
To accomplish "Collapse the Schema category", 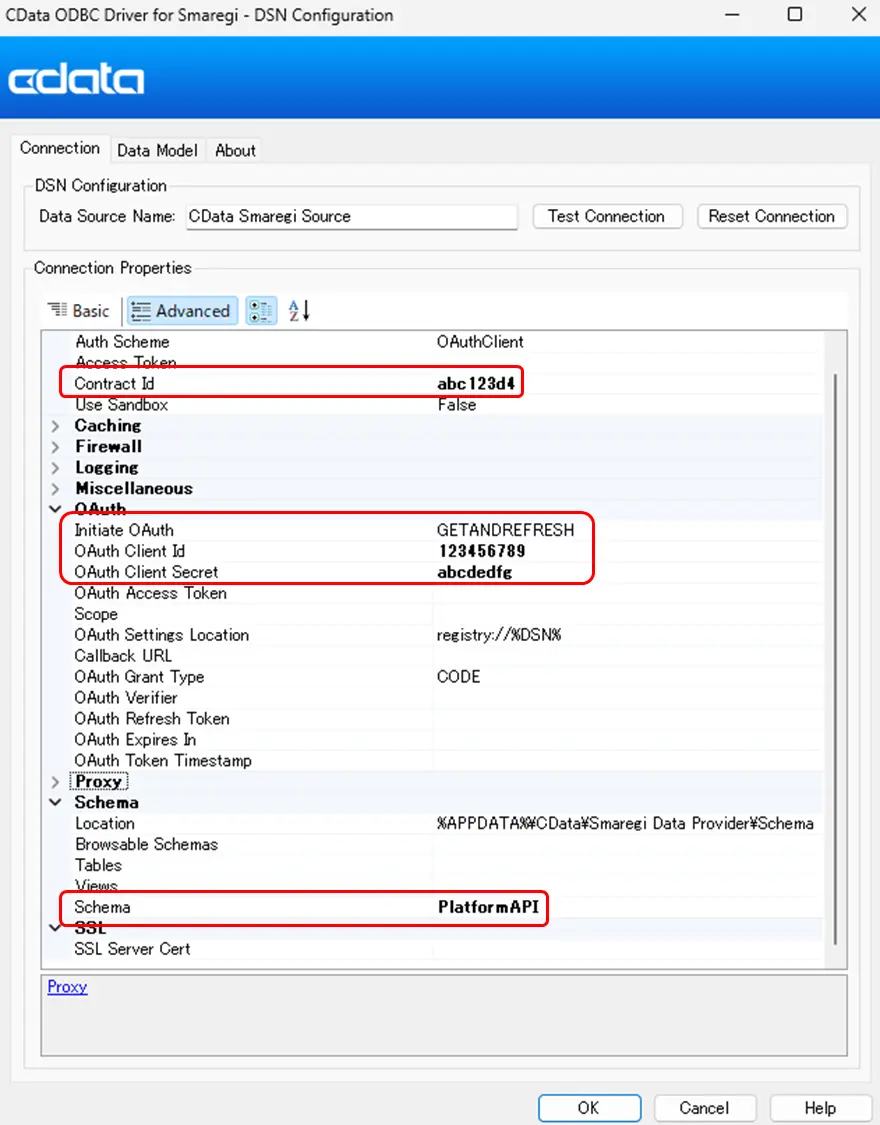I will coord(55,802).
